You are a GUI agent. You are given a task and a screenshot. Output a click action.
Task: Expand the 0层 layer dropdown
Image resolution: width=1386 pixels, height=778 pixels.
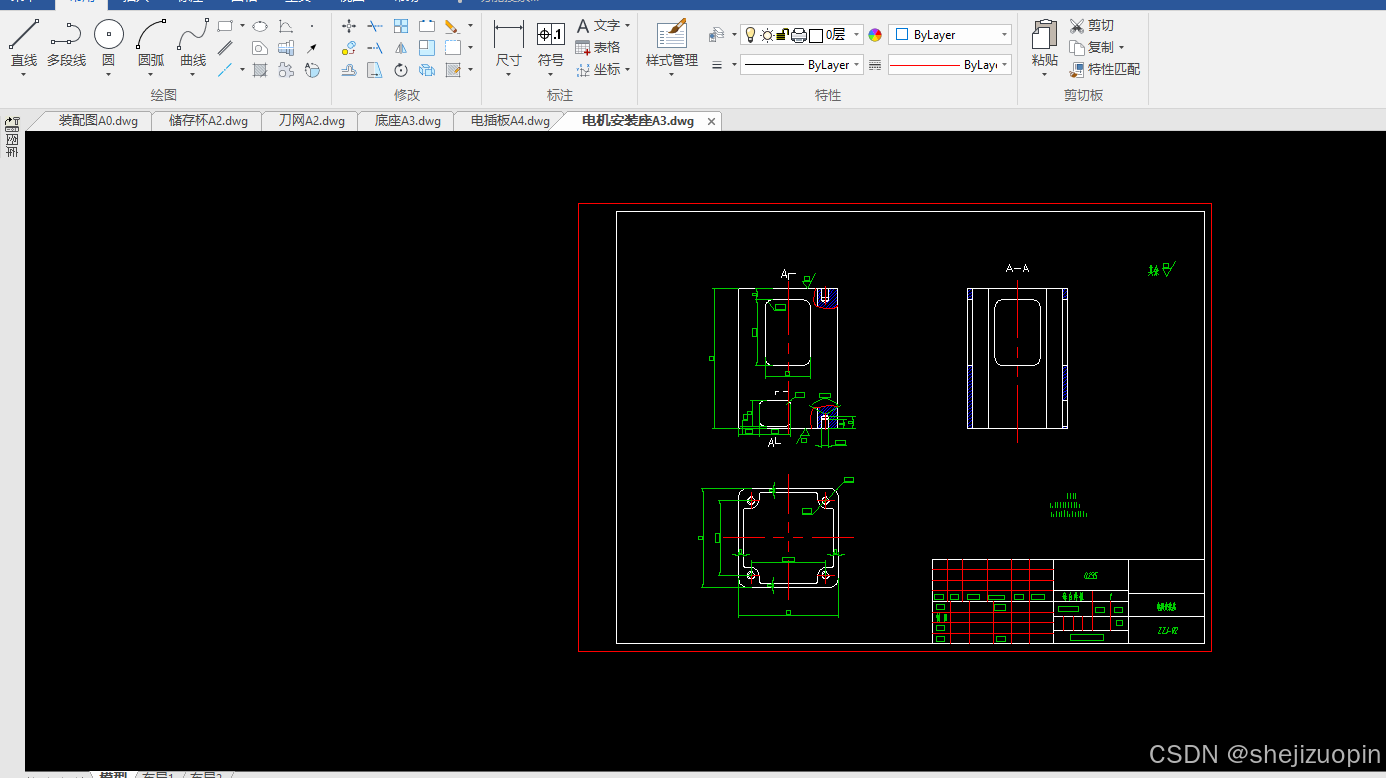pyautogui.click(x=857, y=35)
